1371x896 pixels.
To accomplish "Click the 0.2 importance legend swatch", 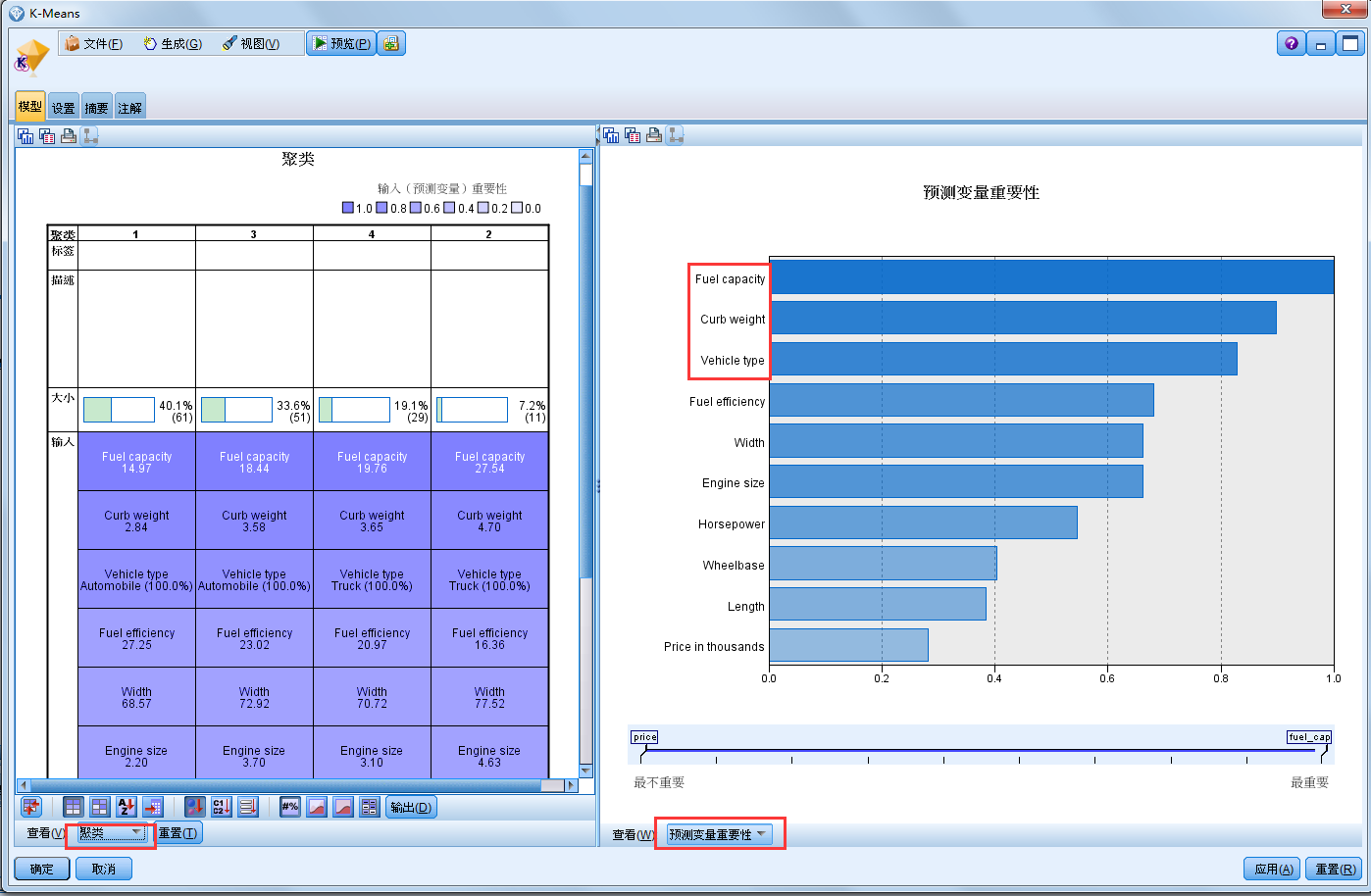I will (483, 208).
